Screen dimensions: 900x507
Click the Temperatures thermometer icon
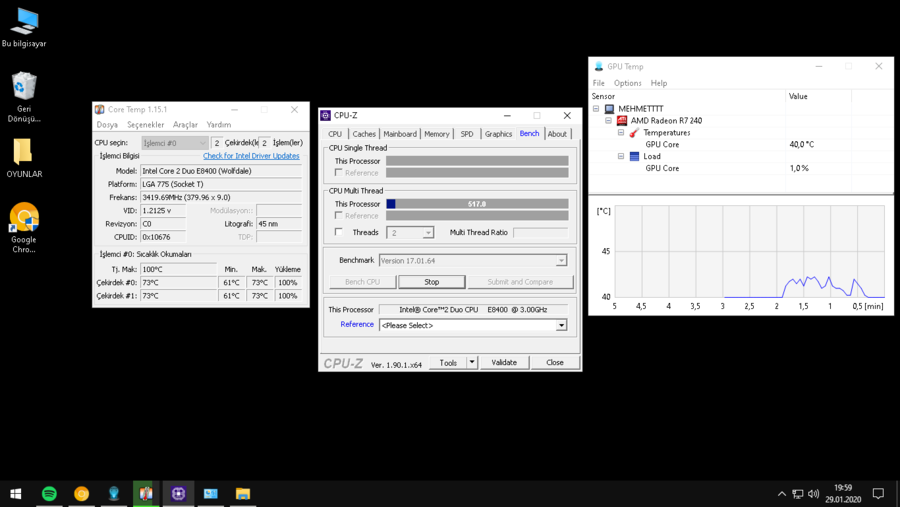pos(634,133)
